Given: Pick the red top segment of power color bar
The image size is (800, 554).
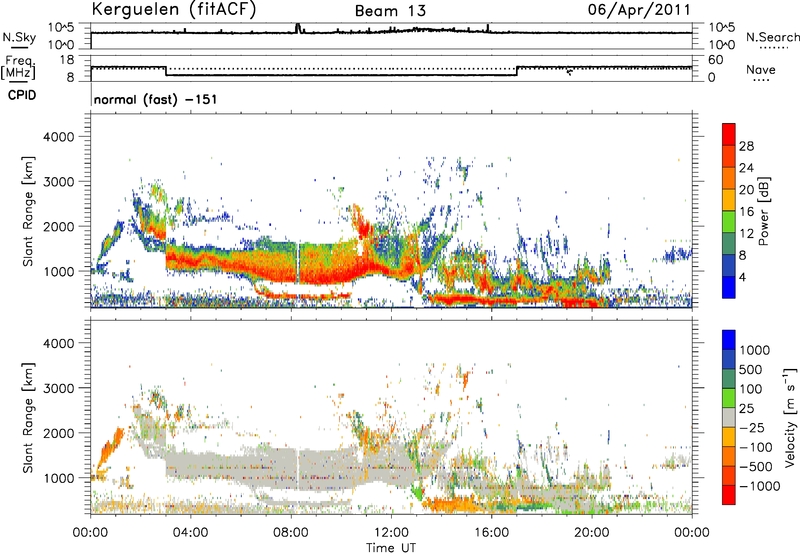Looking at the screenshot, I should click(x=729, y=135).
